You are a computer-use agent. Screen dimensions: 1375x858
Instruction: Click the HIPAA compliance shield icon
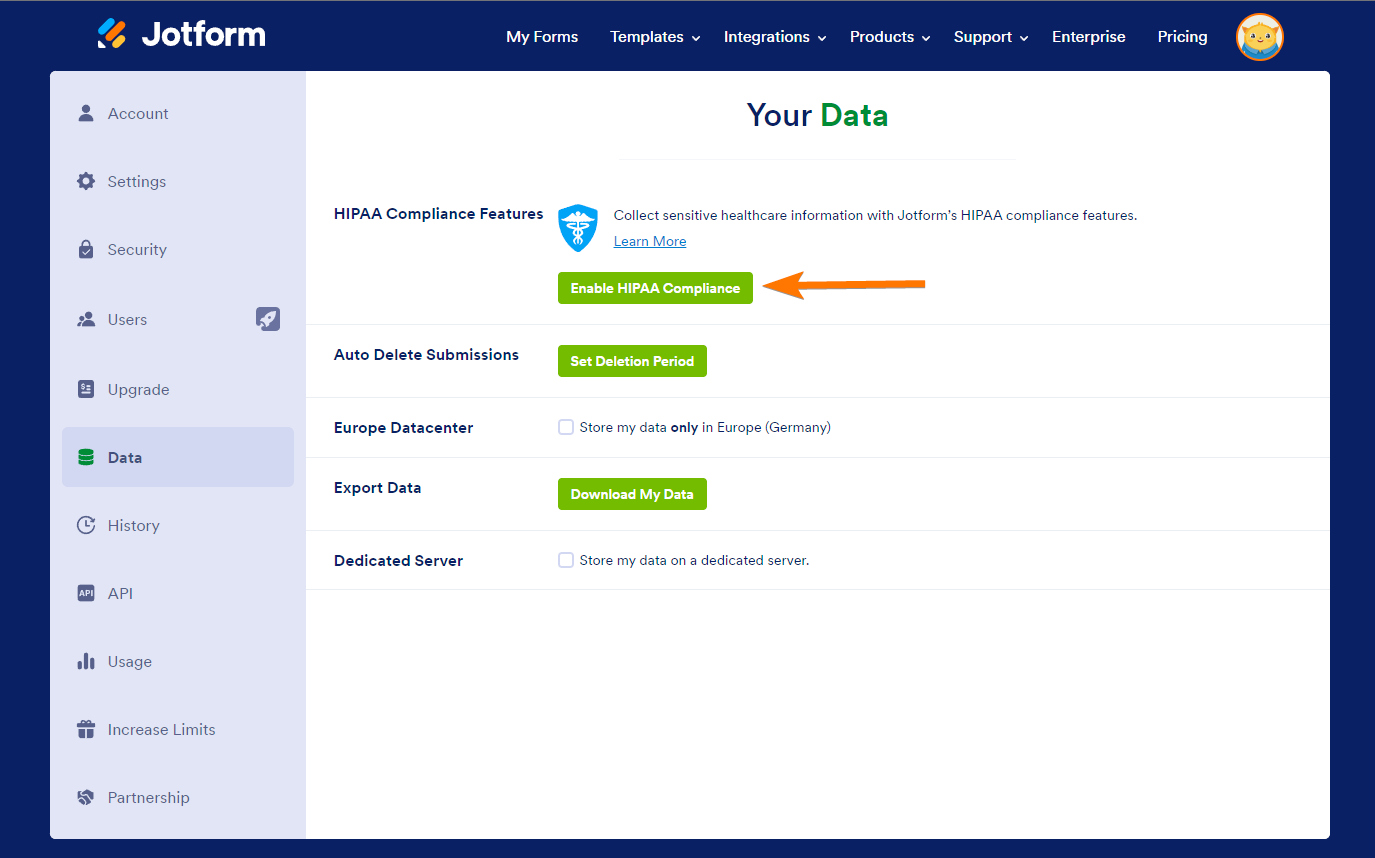(578, 228)
